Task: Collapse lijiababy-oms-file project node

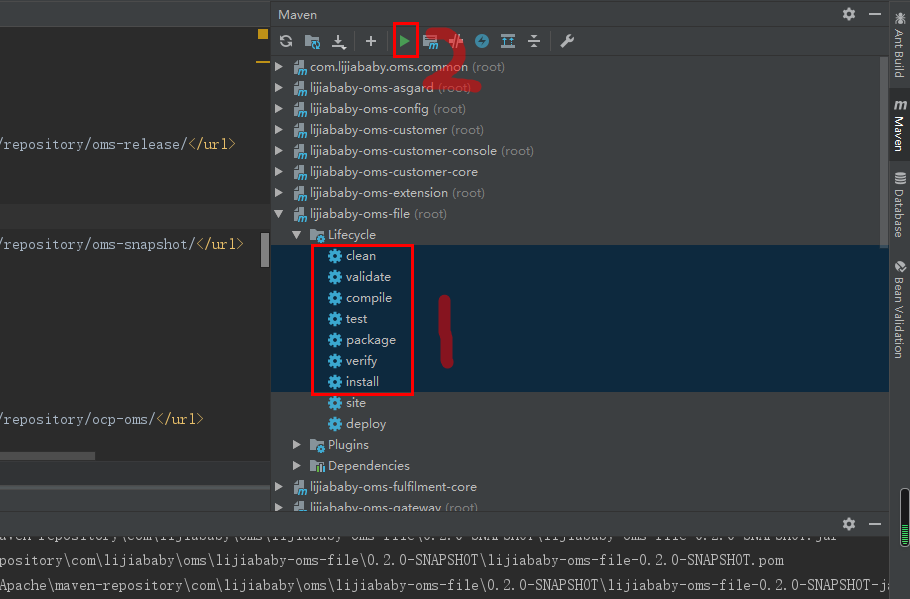Action: tap(279, 214)
